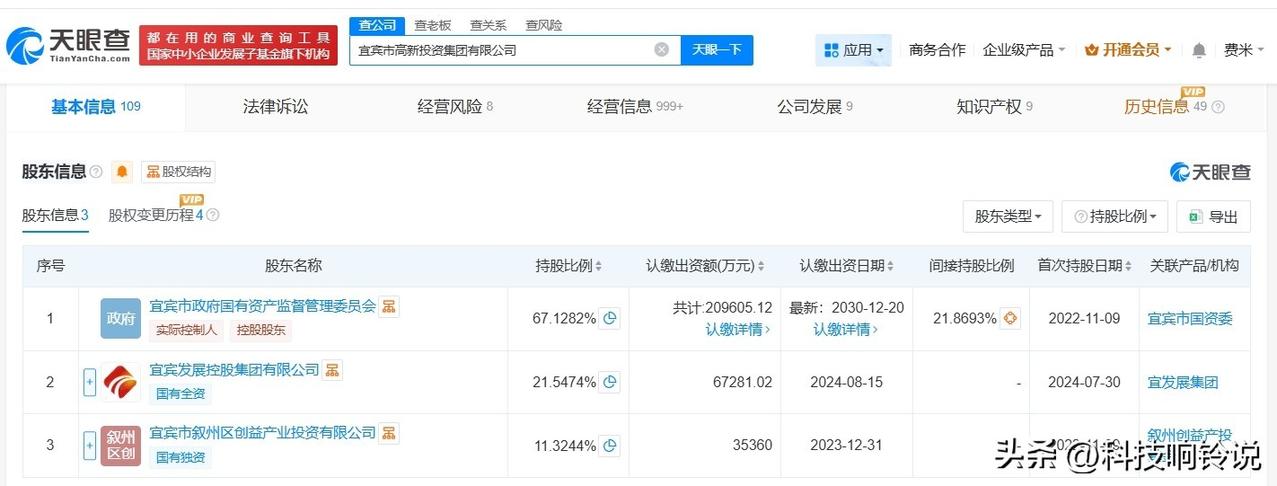Image resolution: width=1277 pixels, height=486 pixels.
Task: Click the TianYanCha logo at top left
Action: coord(69,45)
